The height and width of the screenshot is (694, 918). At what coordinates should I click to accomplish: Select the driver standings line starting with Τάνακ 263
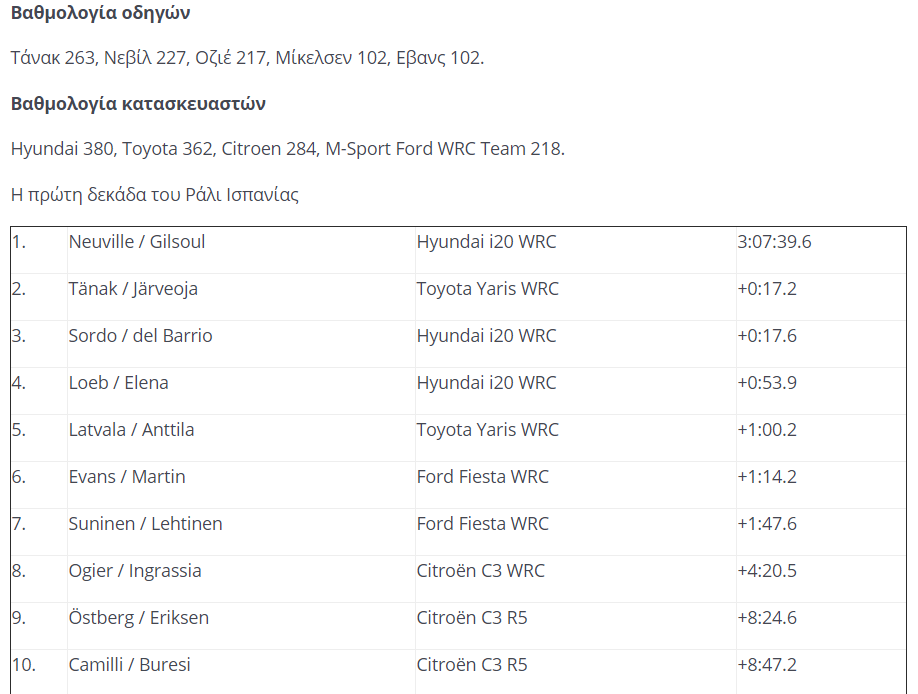pos(247,58)
